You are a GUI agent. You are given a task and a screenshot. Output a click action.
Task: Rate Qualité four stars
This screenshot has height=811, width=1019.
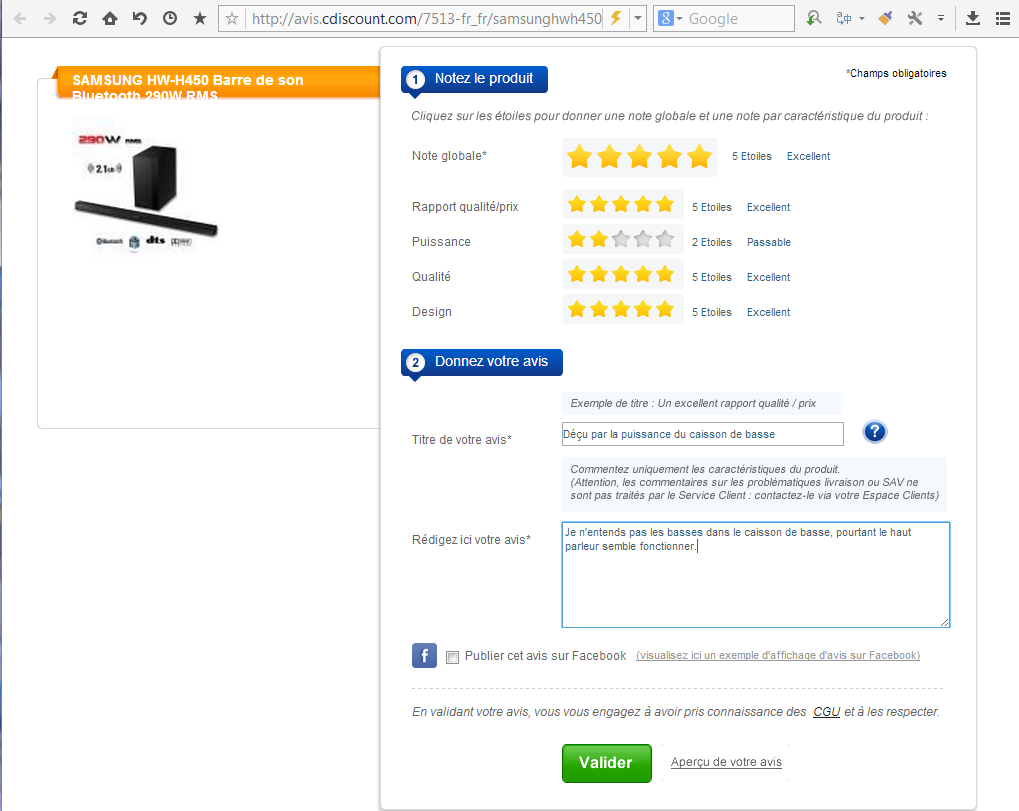[643, 275]
